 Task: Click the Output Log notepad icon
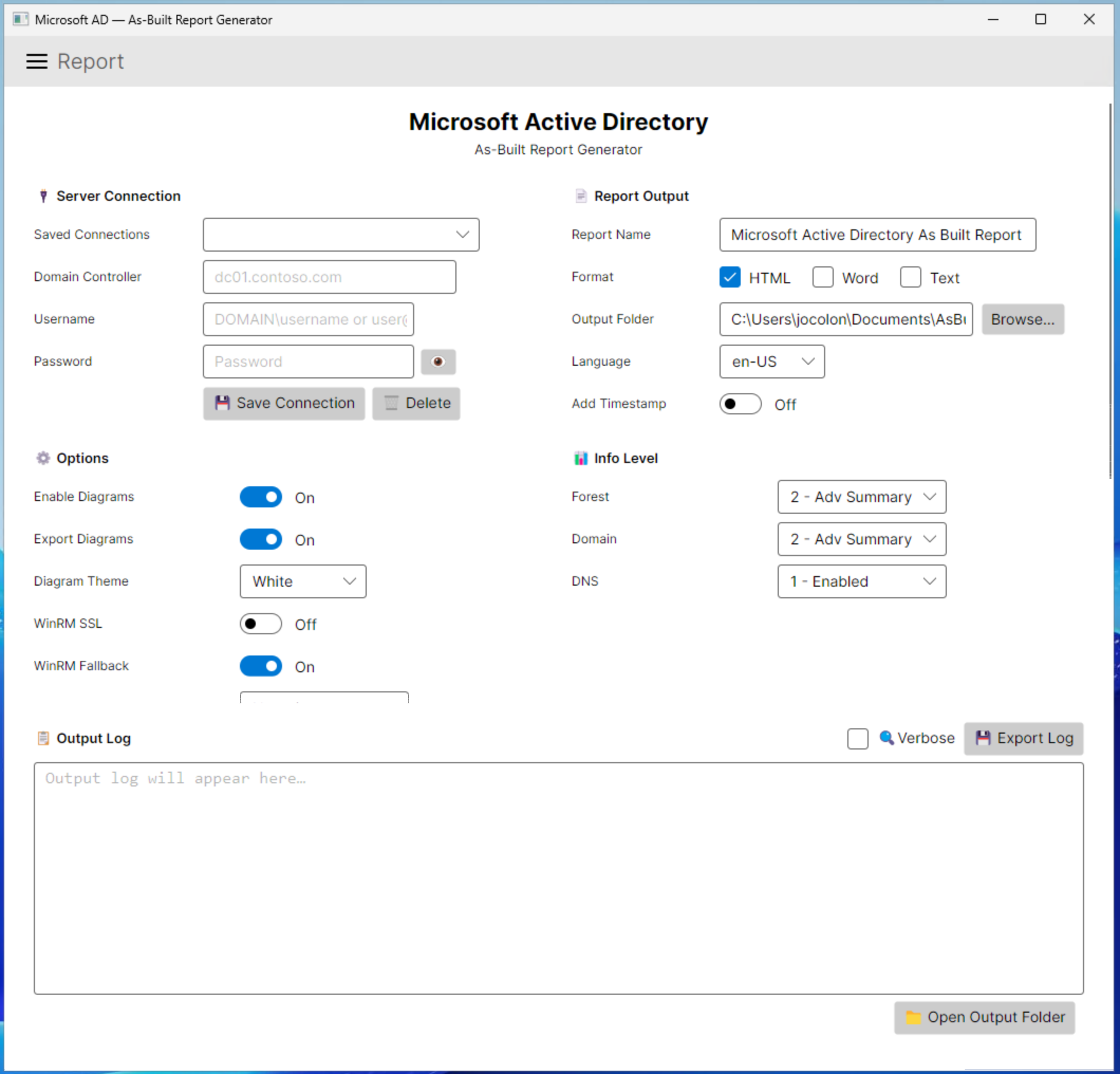pos(43,738)
